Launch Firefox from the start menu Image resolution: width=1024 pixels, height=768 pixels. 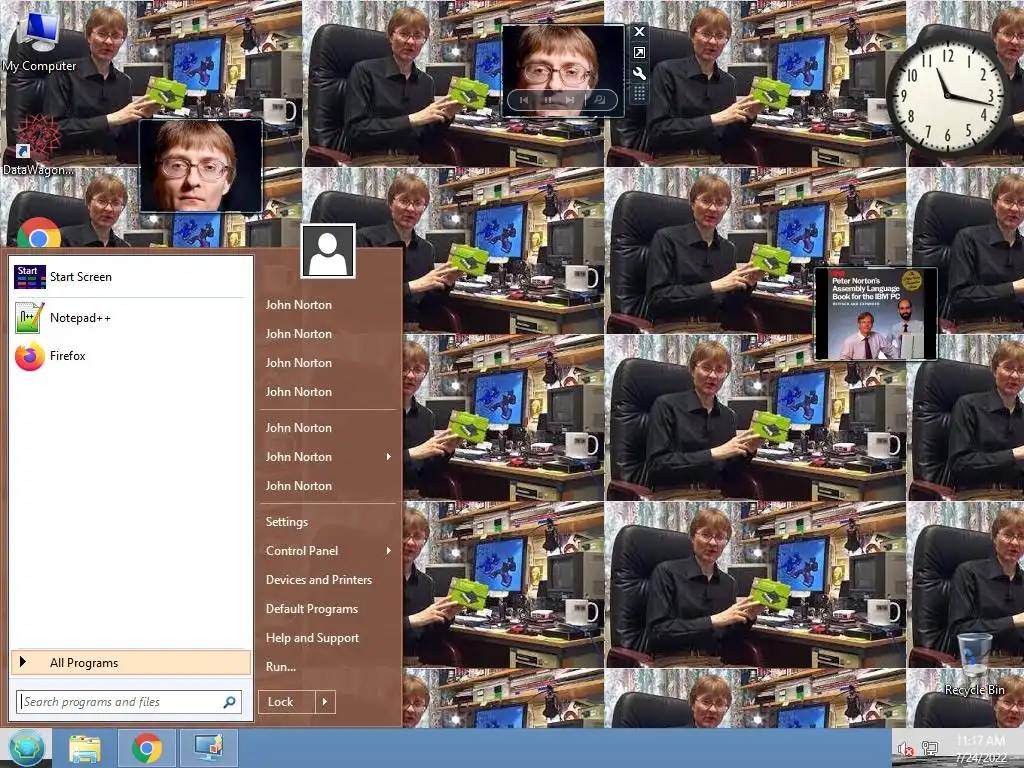click(129, 356)
